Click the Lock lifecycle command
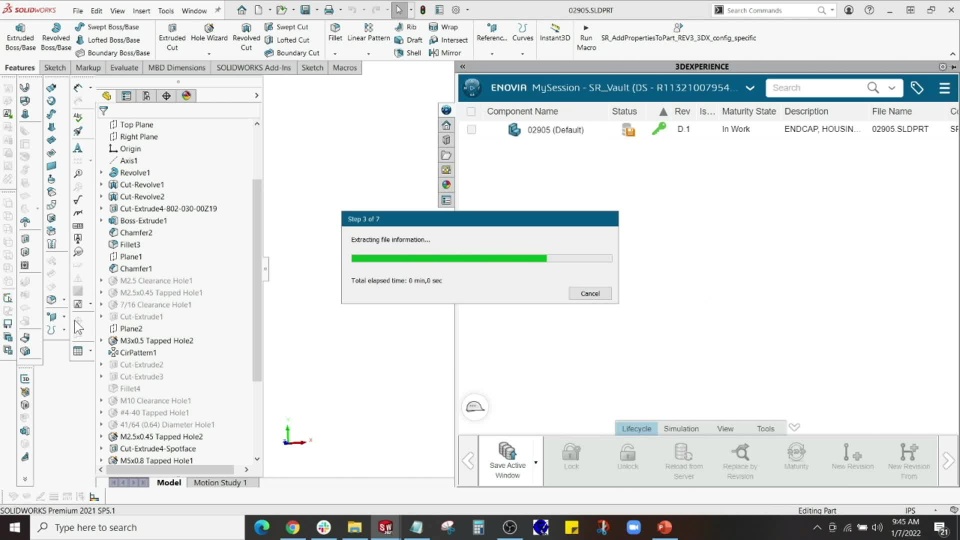 pos(571,457)
